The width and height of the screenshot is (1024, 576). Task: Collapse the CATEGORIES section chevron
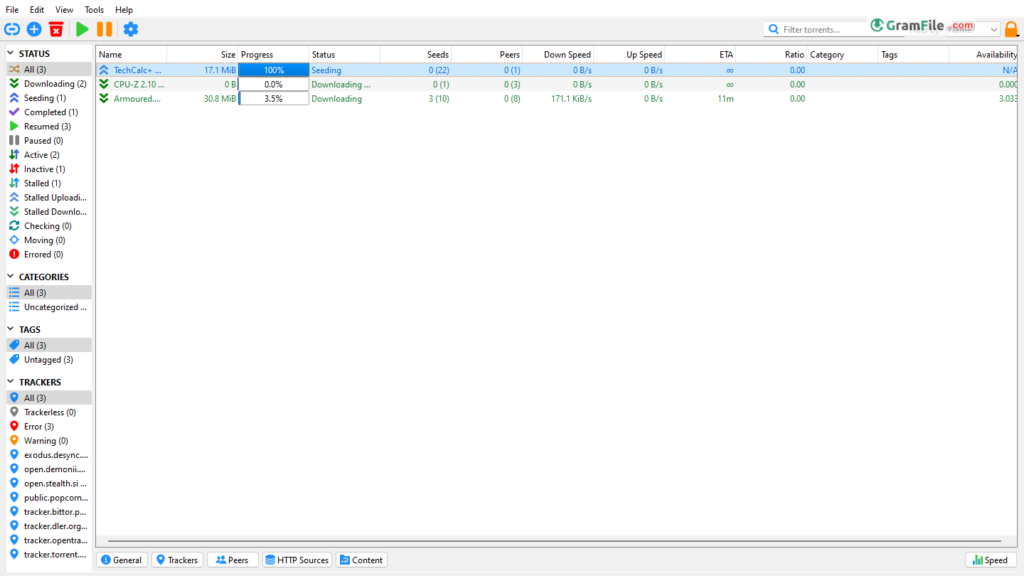tap(10, 276)
